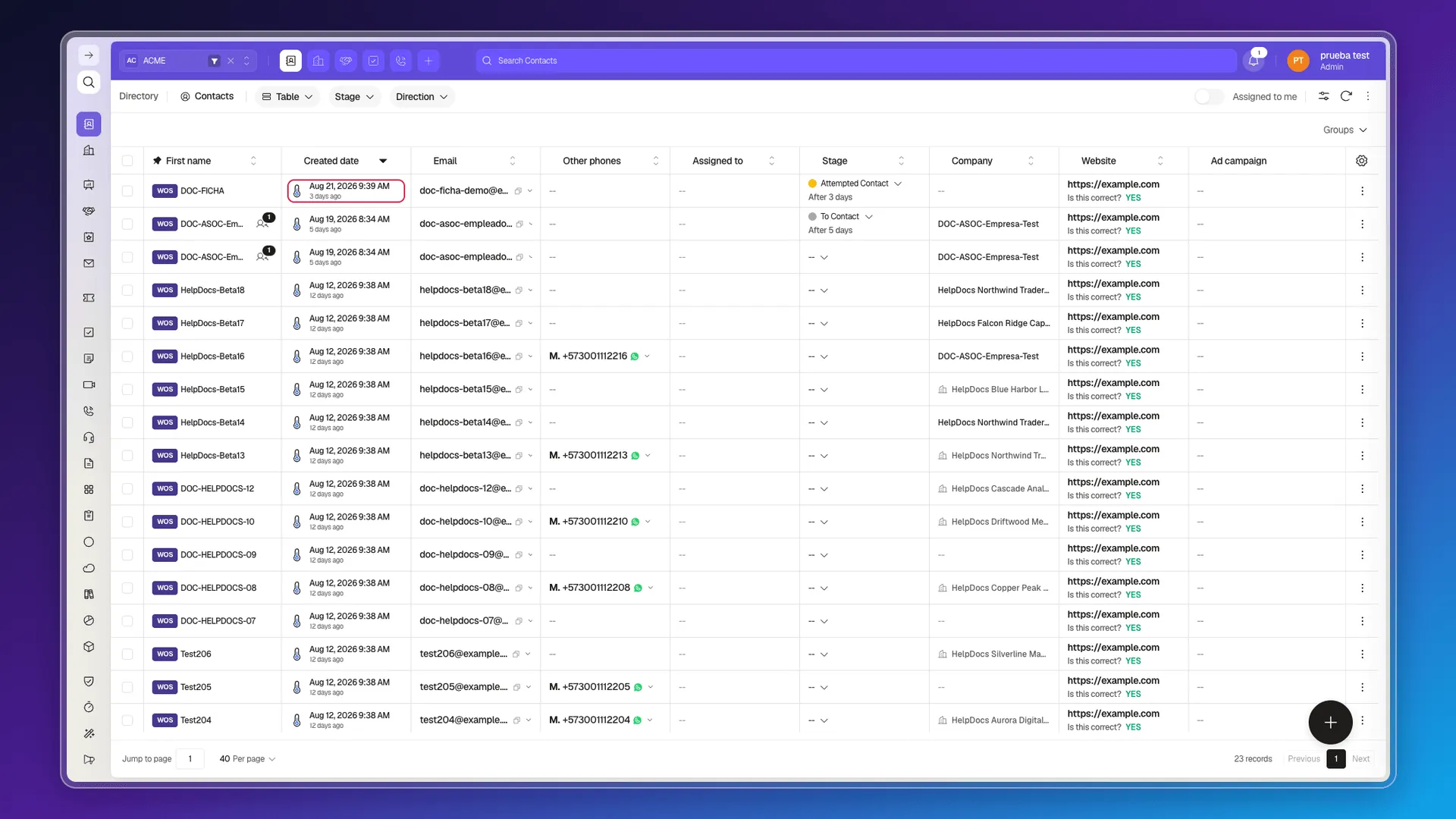Click YES for DOC-FICHA website confirmation

point(1133,198)
